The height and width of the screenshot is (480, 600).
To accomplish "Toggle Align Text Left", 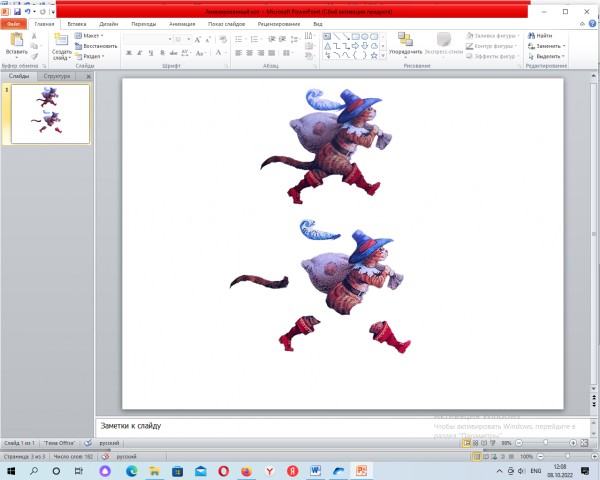I will tap(238, 53).
